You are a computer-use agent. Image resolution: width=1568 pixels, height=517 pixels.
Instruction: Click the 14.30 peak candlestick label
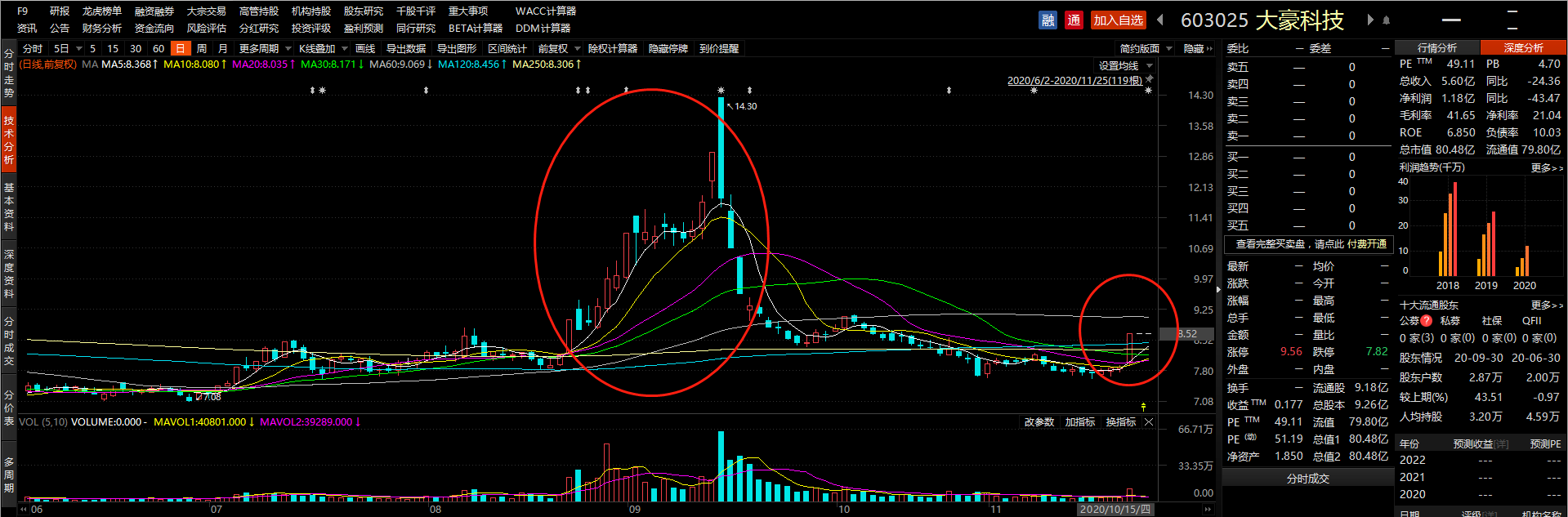(744, 106)
